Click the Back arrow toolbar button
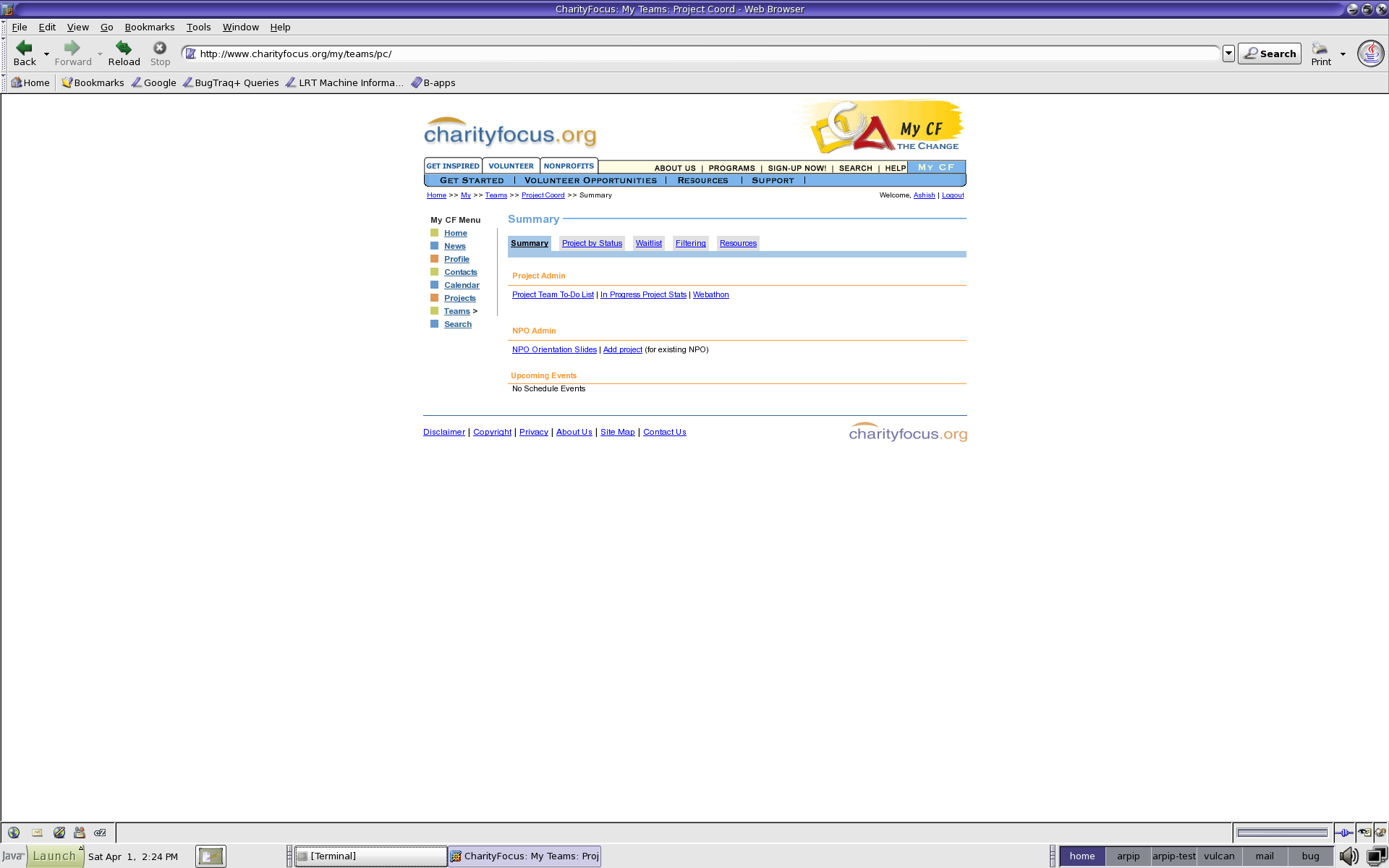 [x=24, y=54]
